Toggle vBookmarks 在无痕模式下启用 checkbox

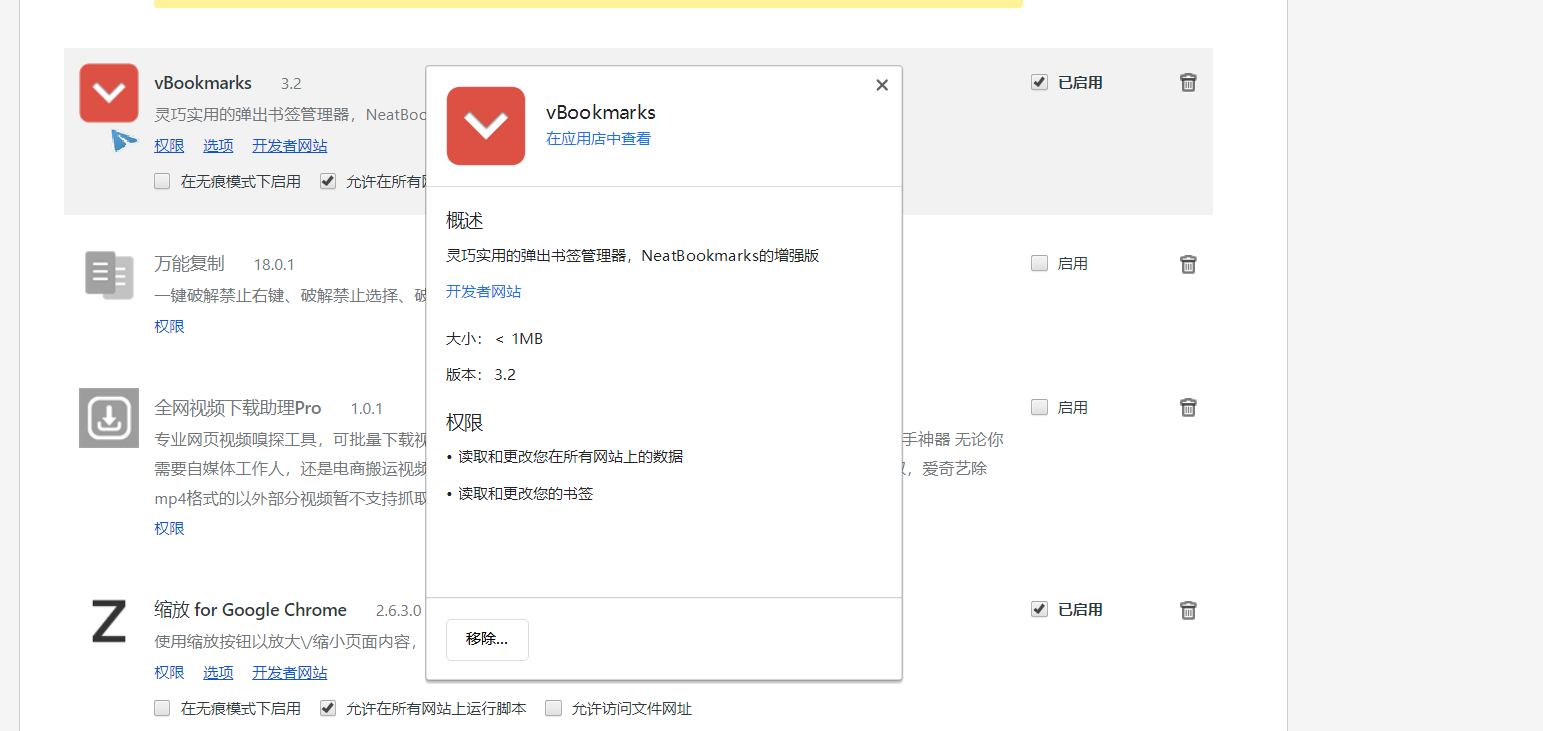pos(162,181)
